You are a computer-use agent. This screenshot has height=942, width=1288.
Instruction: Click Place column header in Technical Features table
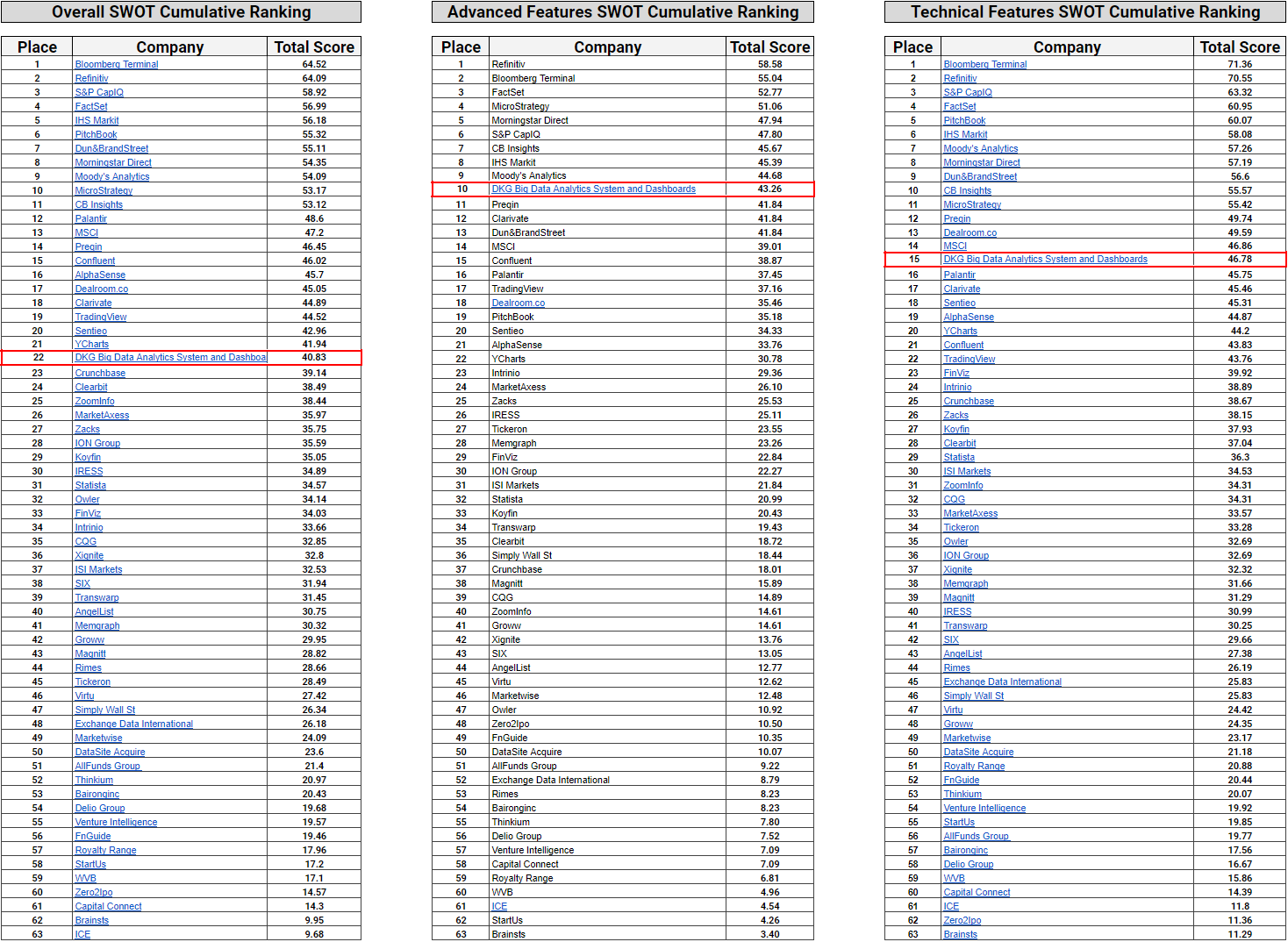pos(912,47)
